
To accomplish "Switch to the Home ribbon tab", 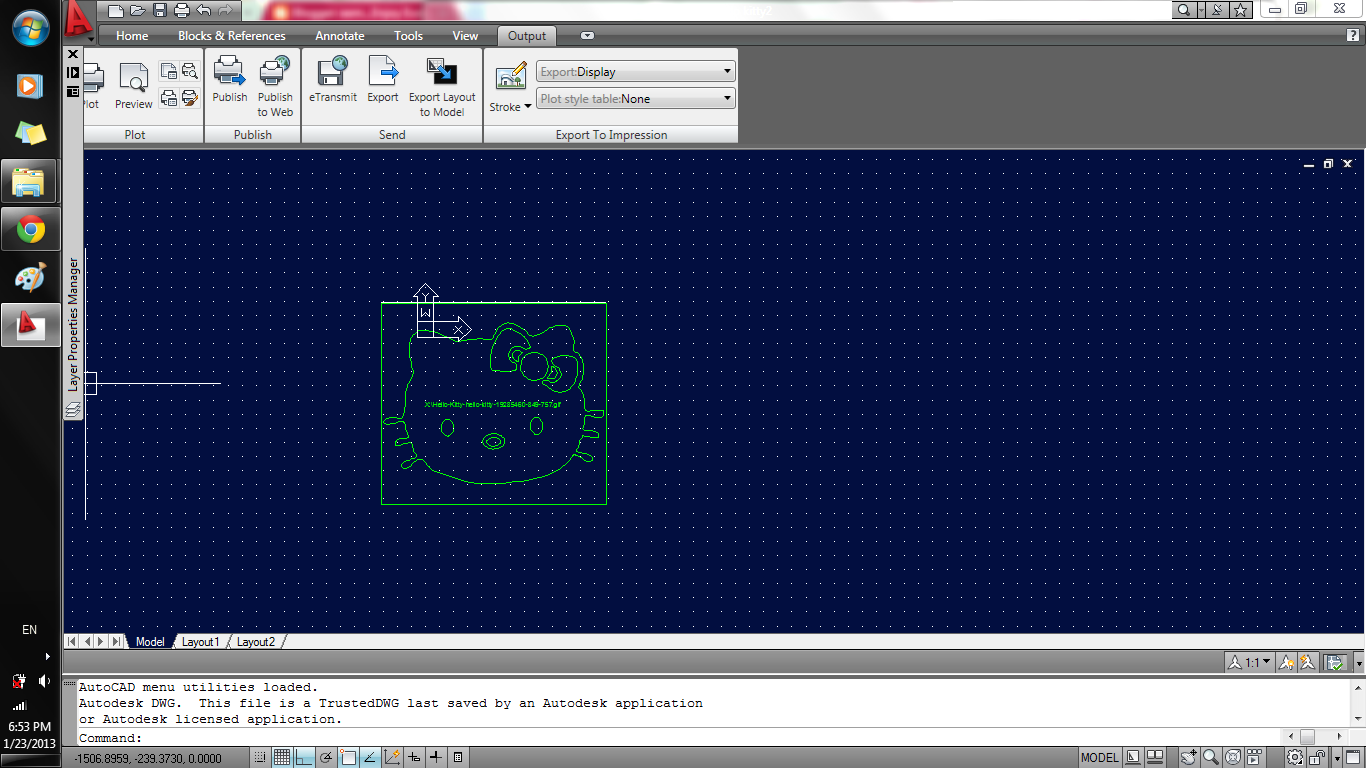I will 132,36.
